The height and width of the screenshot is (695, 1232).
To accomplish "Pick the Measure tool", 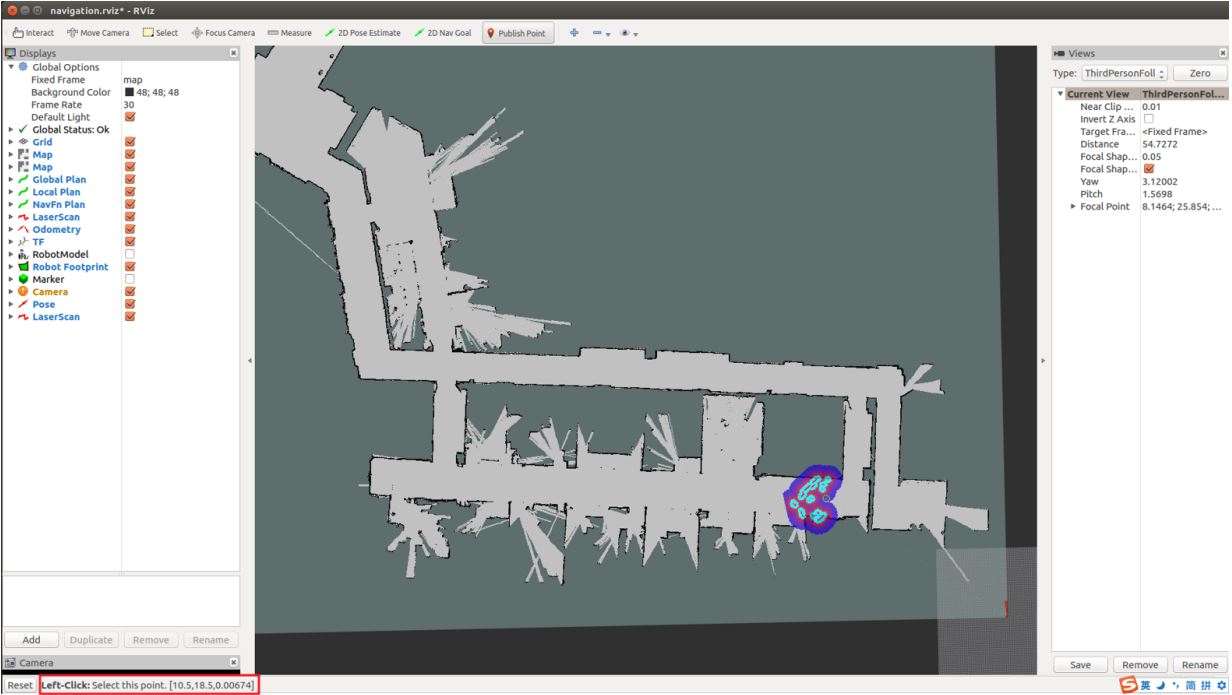I will 289,32.
